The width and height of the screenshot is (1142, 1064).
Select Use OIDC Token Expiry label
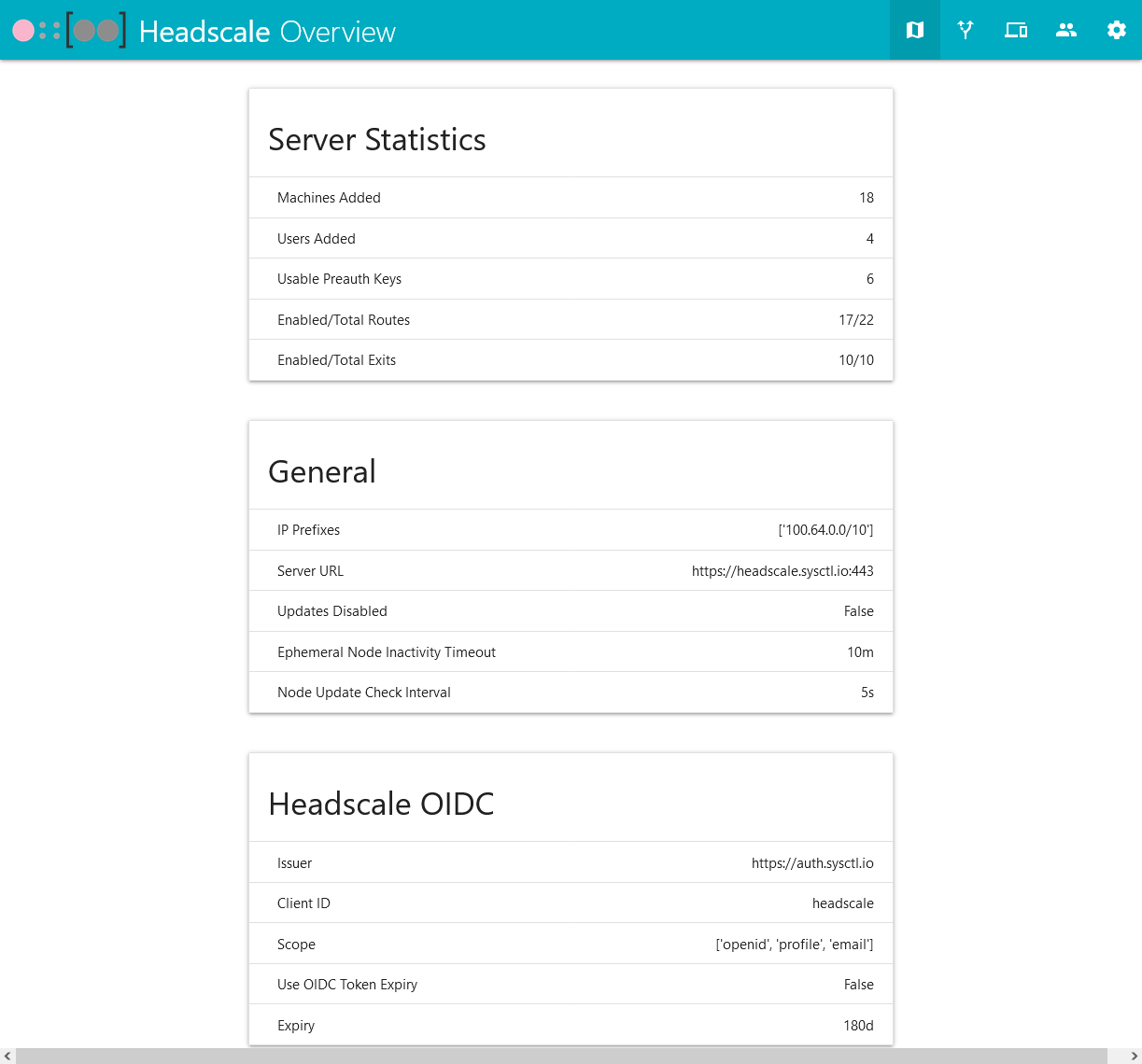coord(347,985)
